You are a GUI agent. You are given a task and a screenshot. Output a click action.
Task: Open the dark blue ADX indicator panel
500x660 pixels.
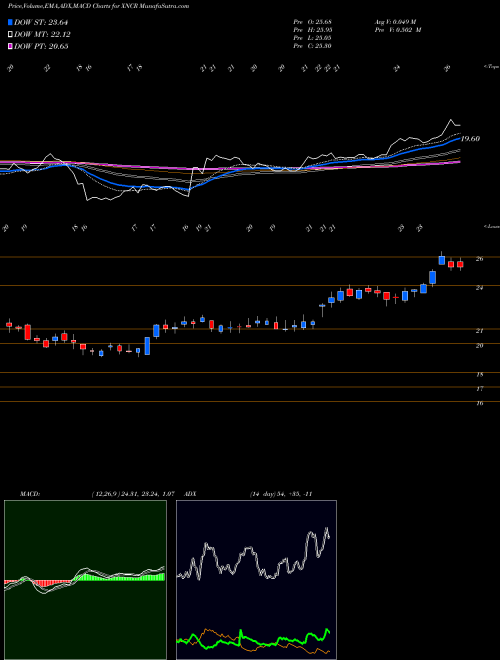[256, 580]
